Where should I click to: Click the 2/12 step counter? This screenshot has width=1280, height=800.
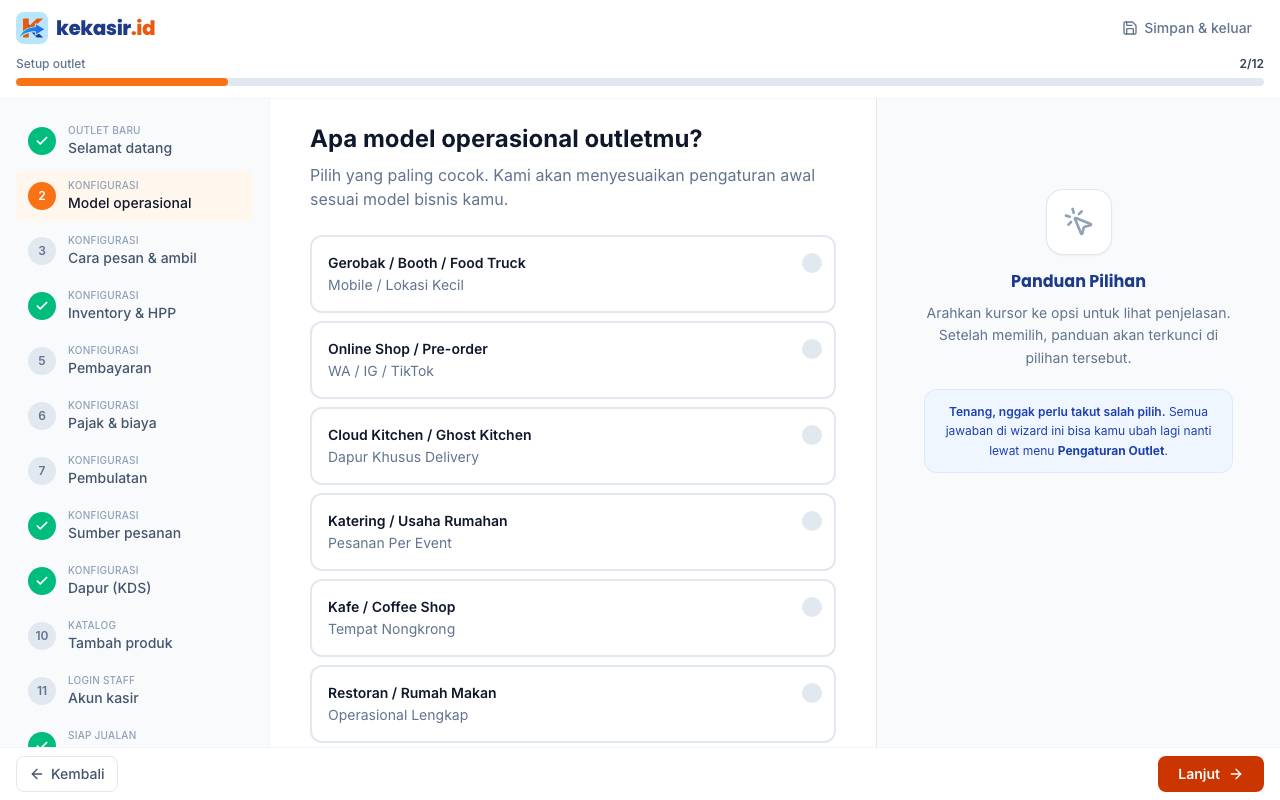1251,64
